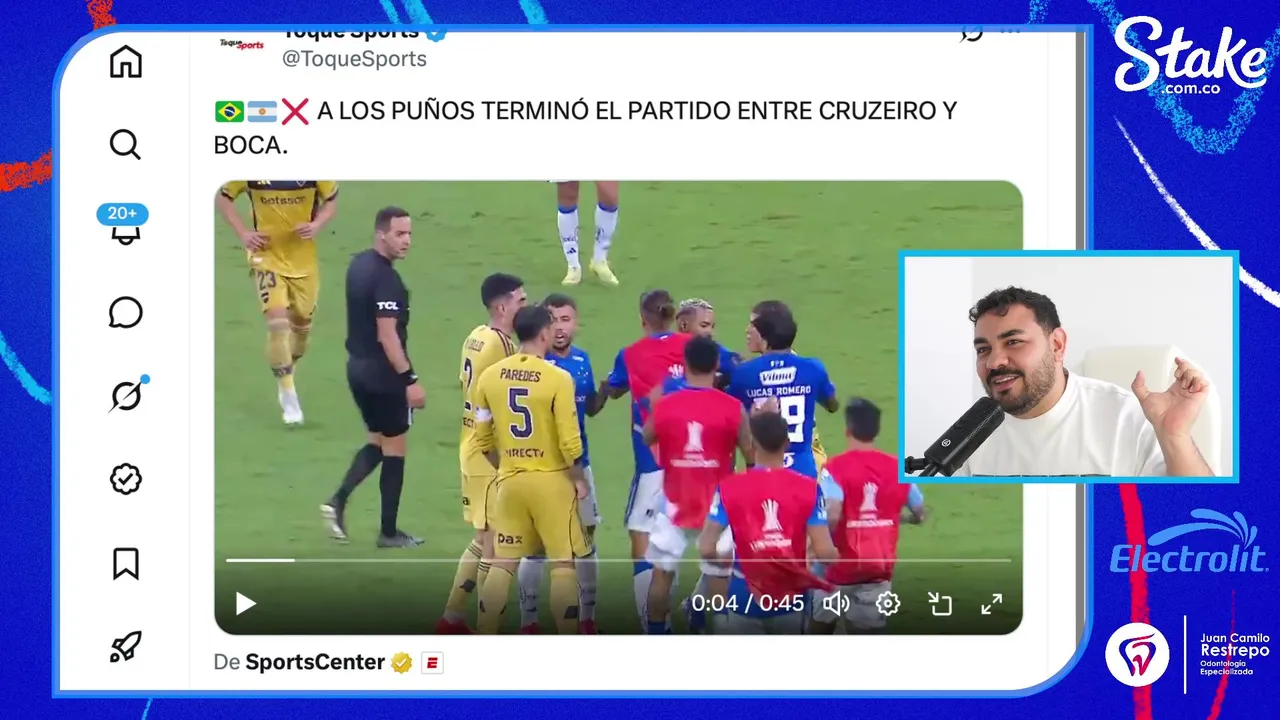Open the SportsCenter source link
1280x720 pixels.
click(315, 662)
